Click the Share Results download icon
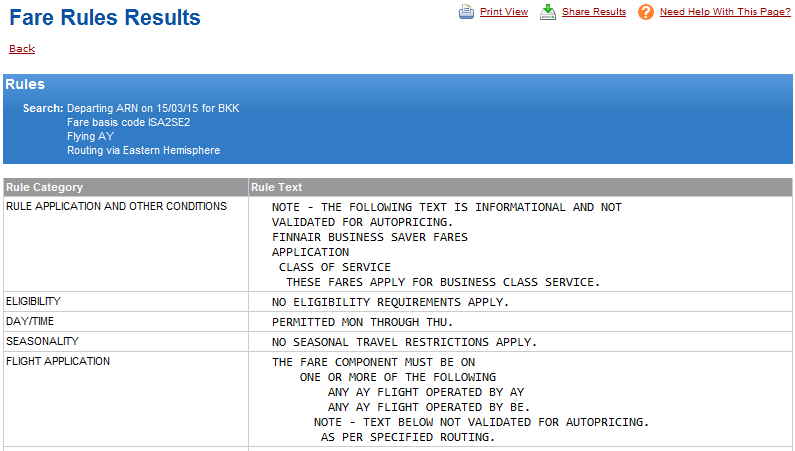 point(548,12)
